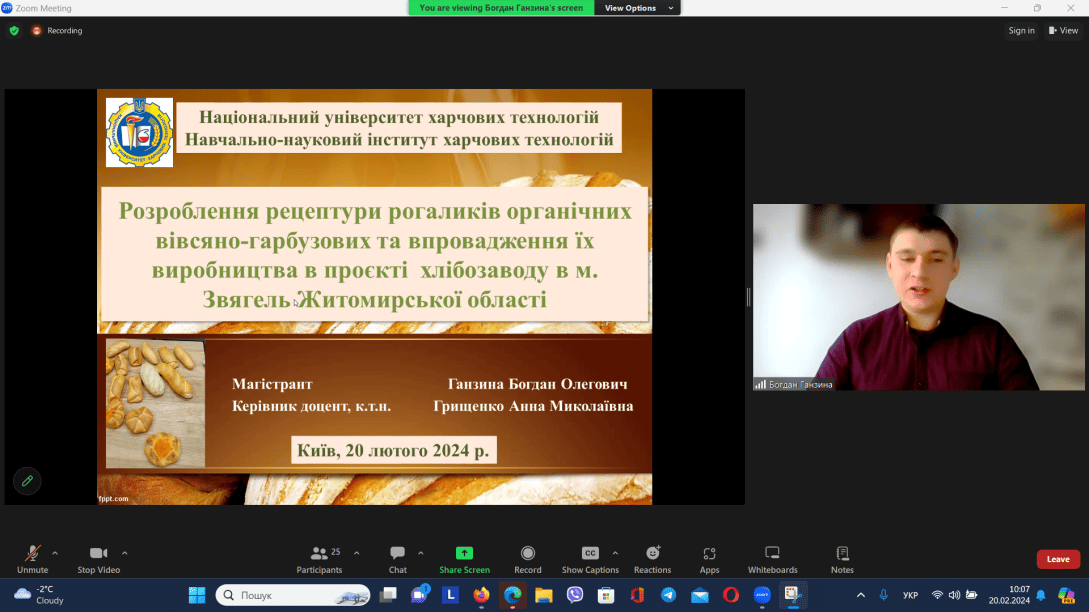Open meeting Notes
The width and height of the screenshot is (1089, 612).
point(842,559)
